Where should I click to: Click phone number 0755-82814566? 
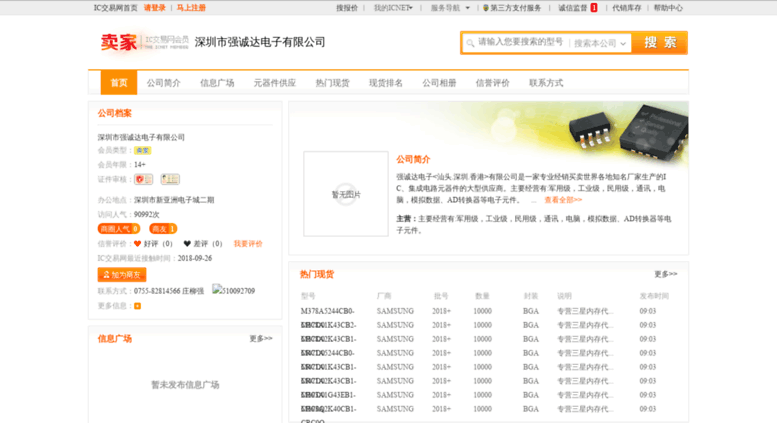(x=157, y=291)
